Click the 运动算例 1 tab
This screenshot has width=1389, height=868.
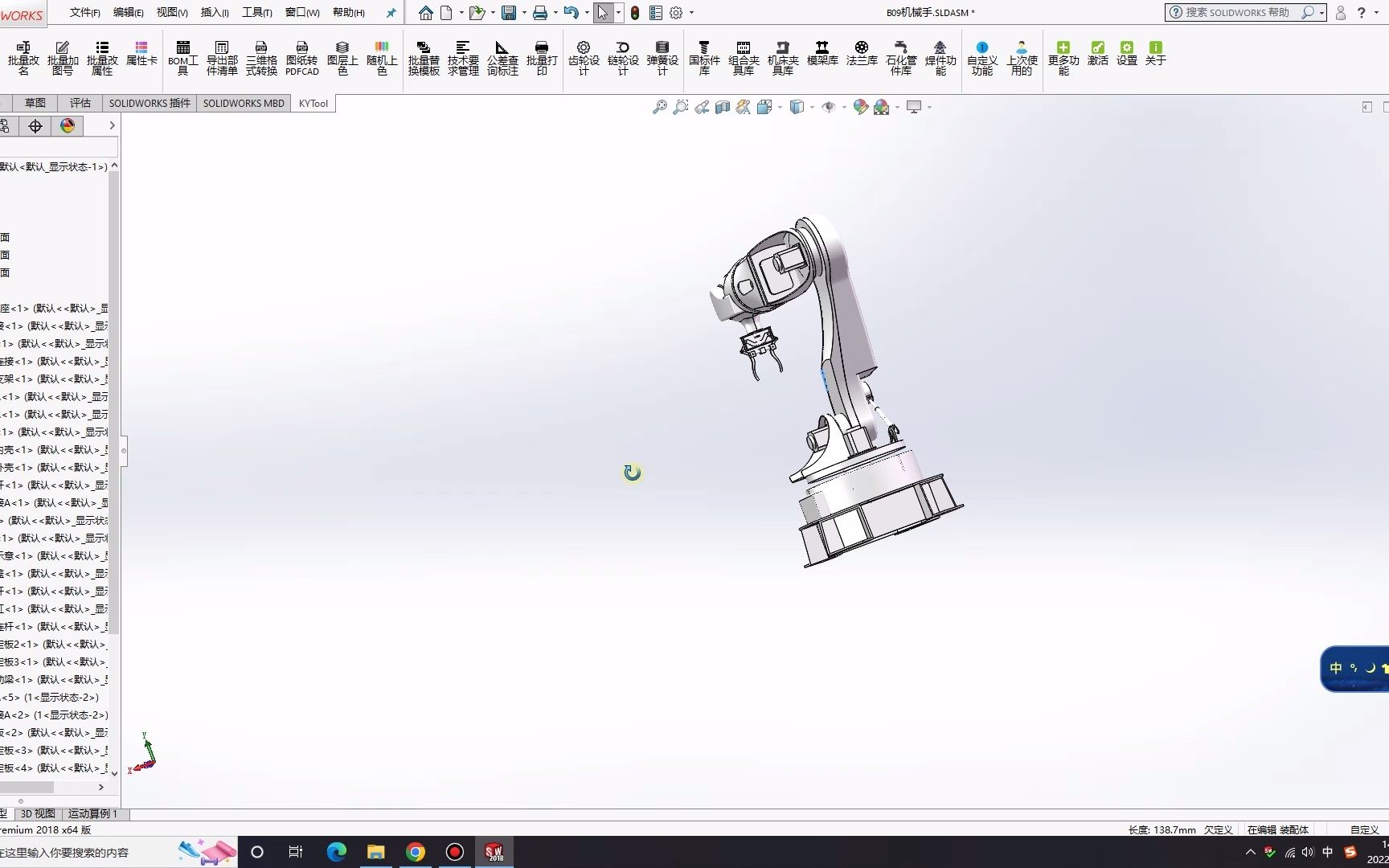coord(92,813)
